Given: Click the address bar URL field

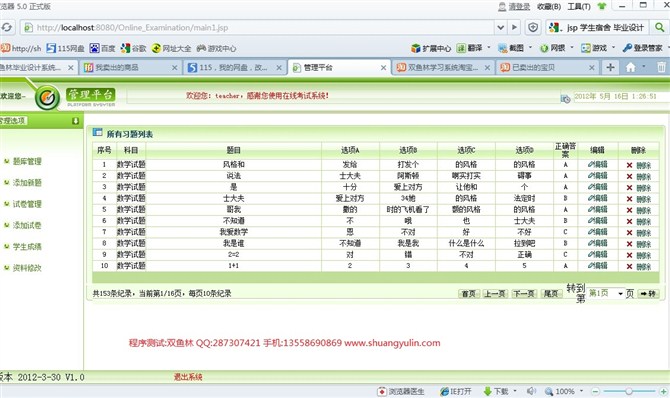Looking at the screenshot, I should tap(256, 28).
